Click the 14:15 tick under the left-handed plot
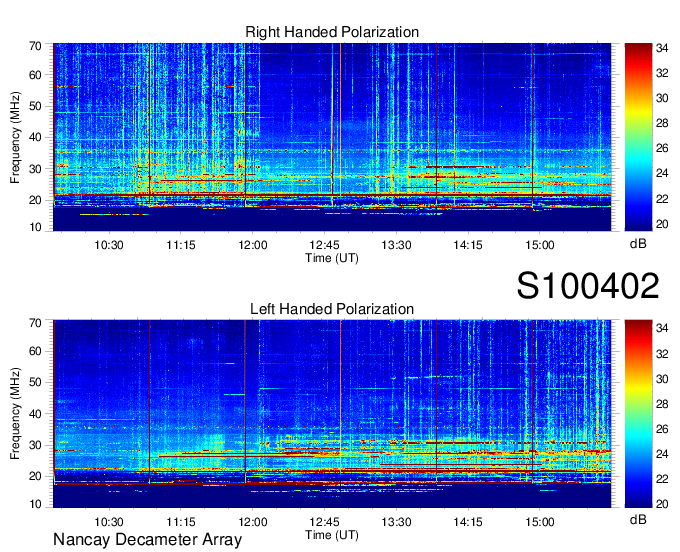The height and width of the screenshot is (552, 680). point(468,522)
